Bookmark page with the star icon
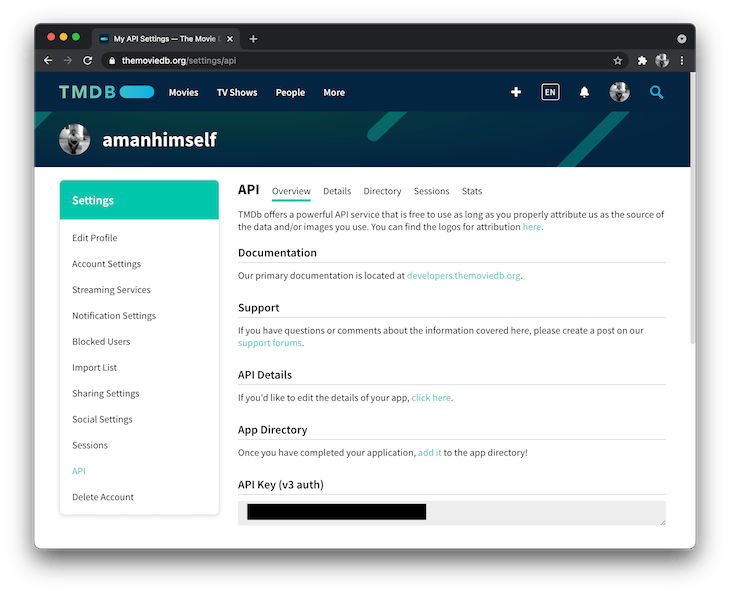 point(618,60)
